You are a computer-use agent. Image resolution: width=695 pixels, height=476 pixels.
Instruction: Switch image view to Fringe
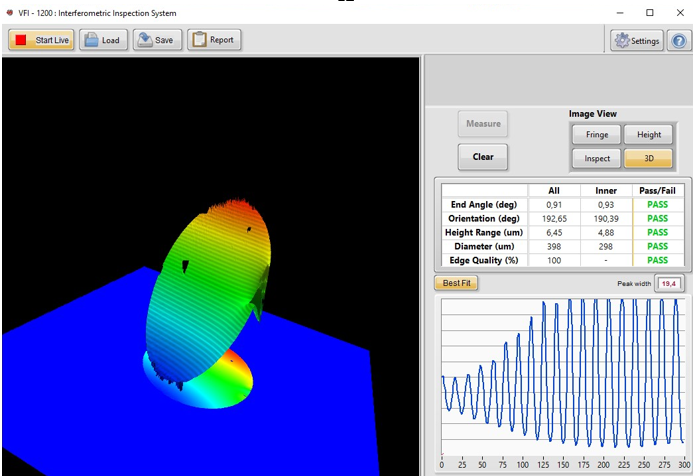pyautogui.click(x=596, y=134)
